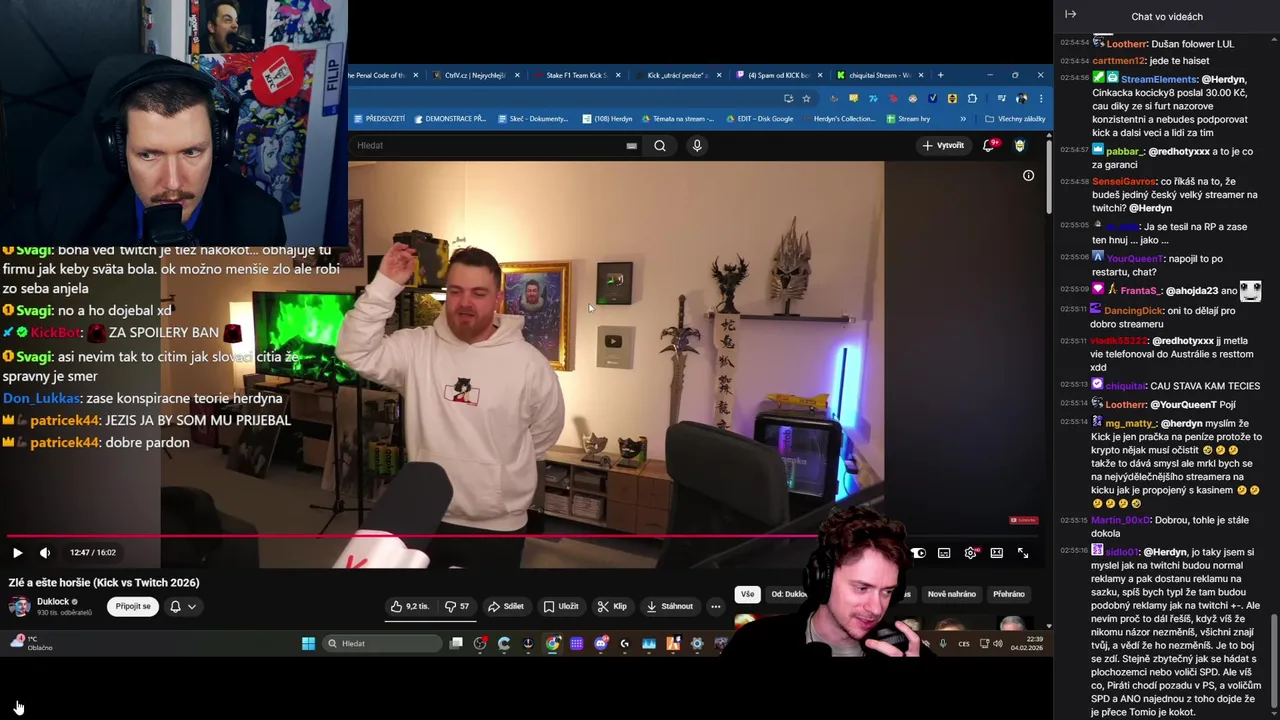Switch to the (4) Spam od KICK tab
1280x720 pixels.
pos(778,75)
